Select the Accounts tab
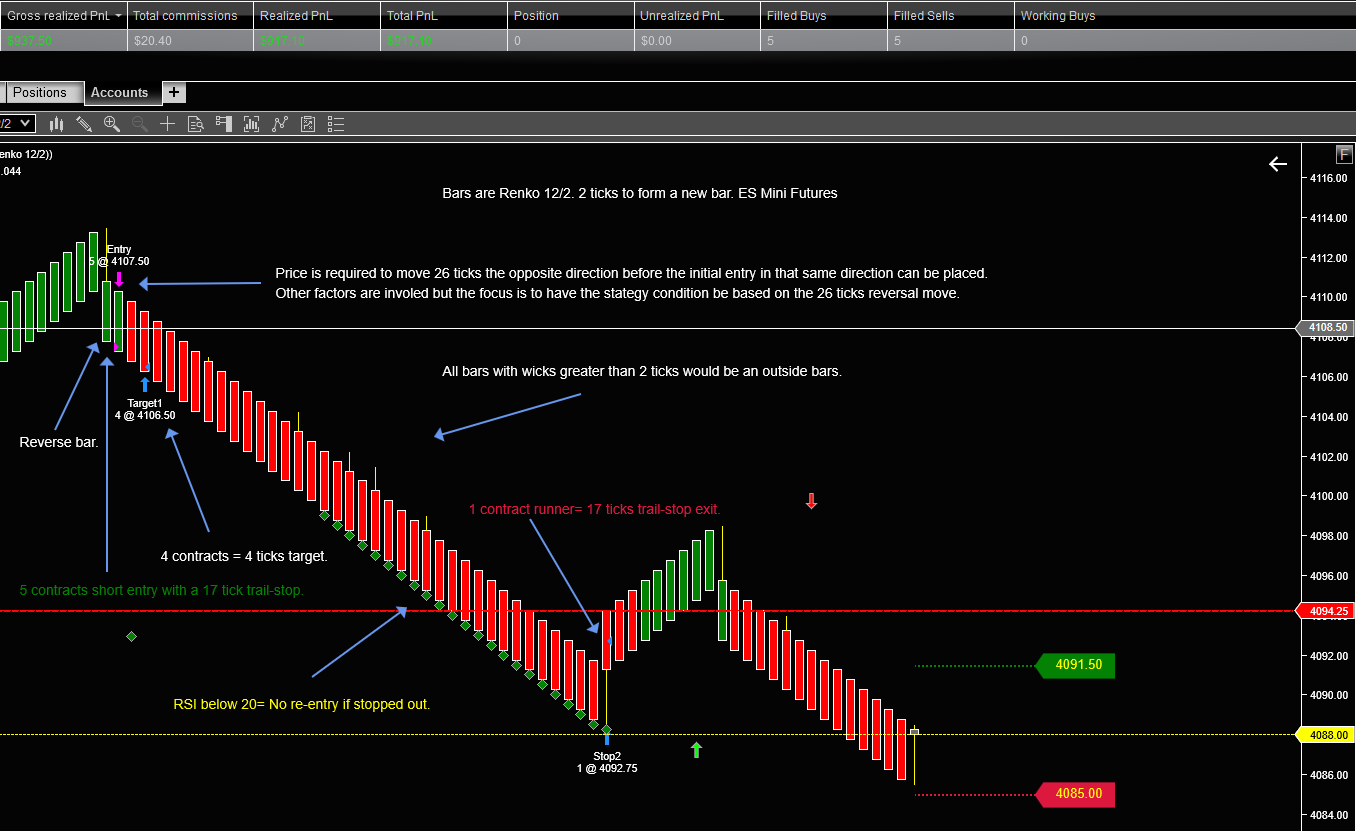1356x831 pixels. [121, 92]
